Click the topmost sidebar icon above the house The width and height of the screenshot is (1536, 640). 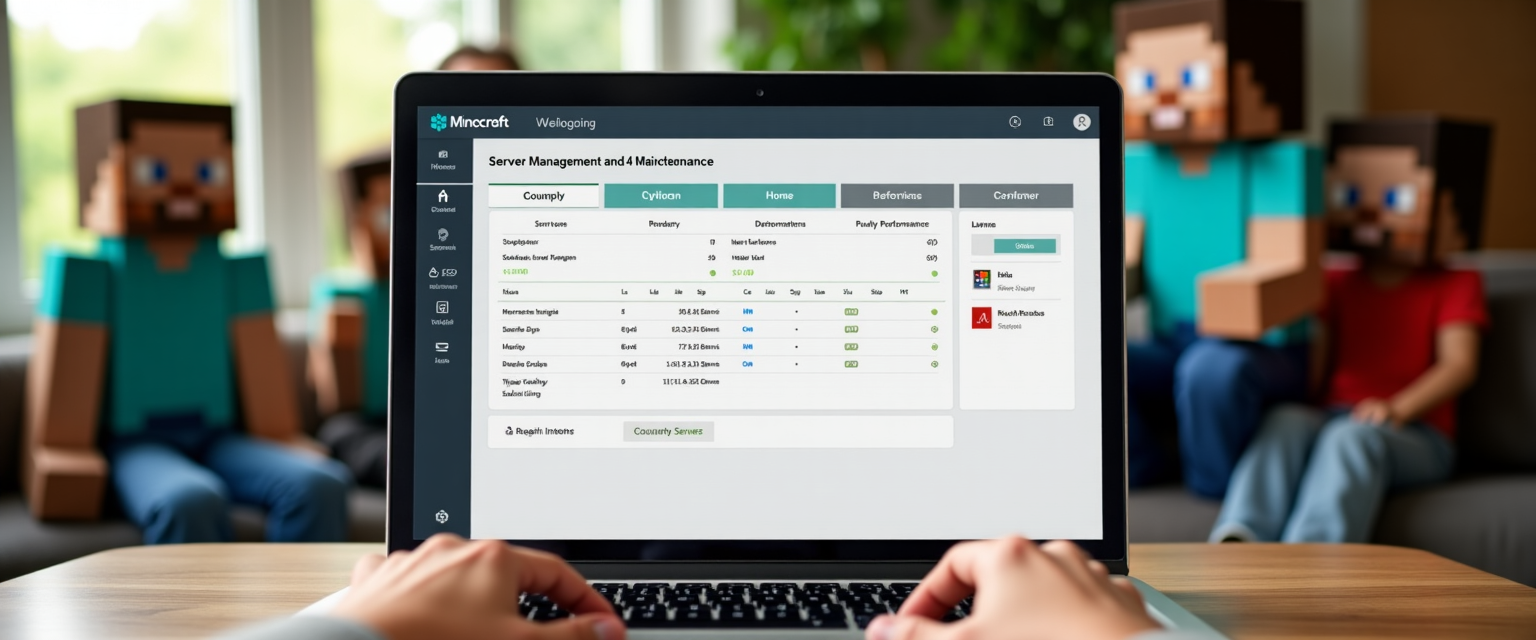443,155
